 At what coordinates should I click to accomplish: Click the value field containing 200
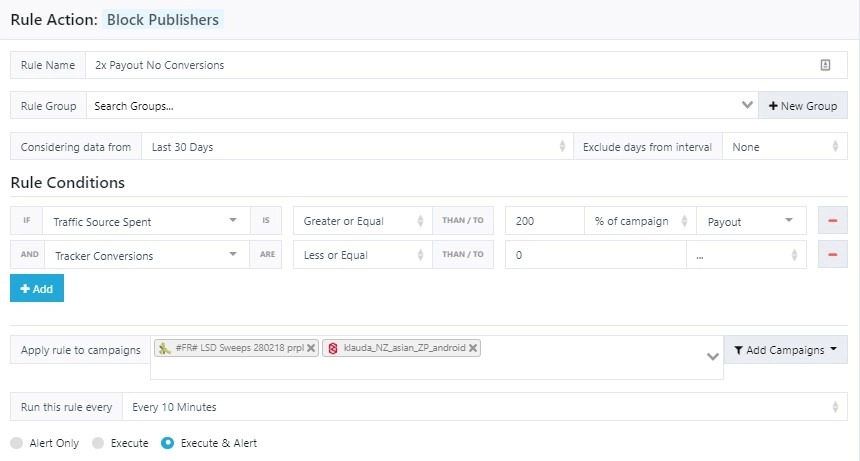[545, 220]
